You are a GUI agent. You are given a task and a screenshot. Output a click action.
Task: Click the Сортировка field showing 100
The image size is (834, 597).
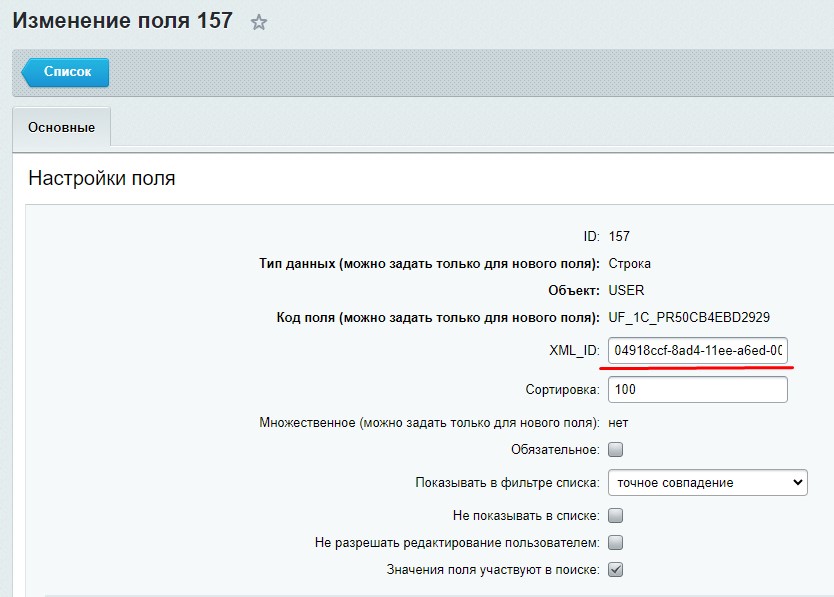pyautogui.click(x=697, y=389)
